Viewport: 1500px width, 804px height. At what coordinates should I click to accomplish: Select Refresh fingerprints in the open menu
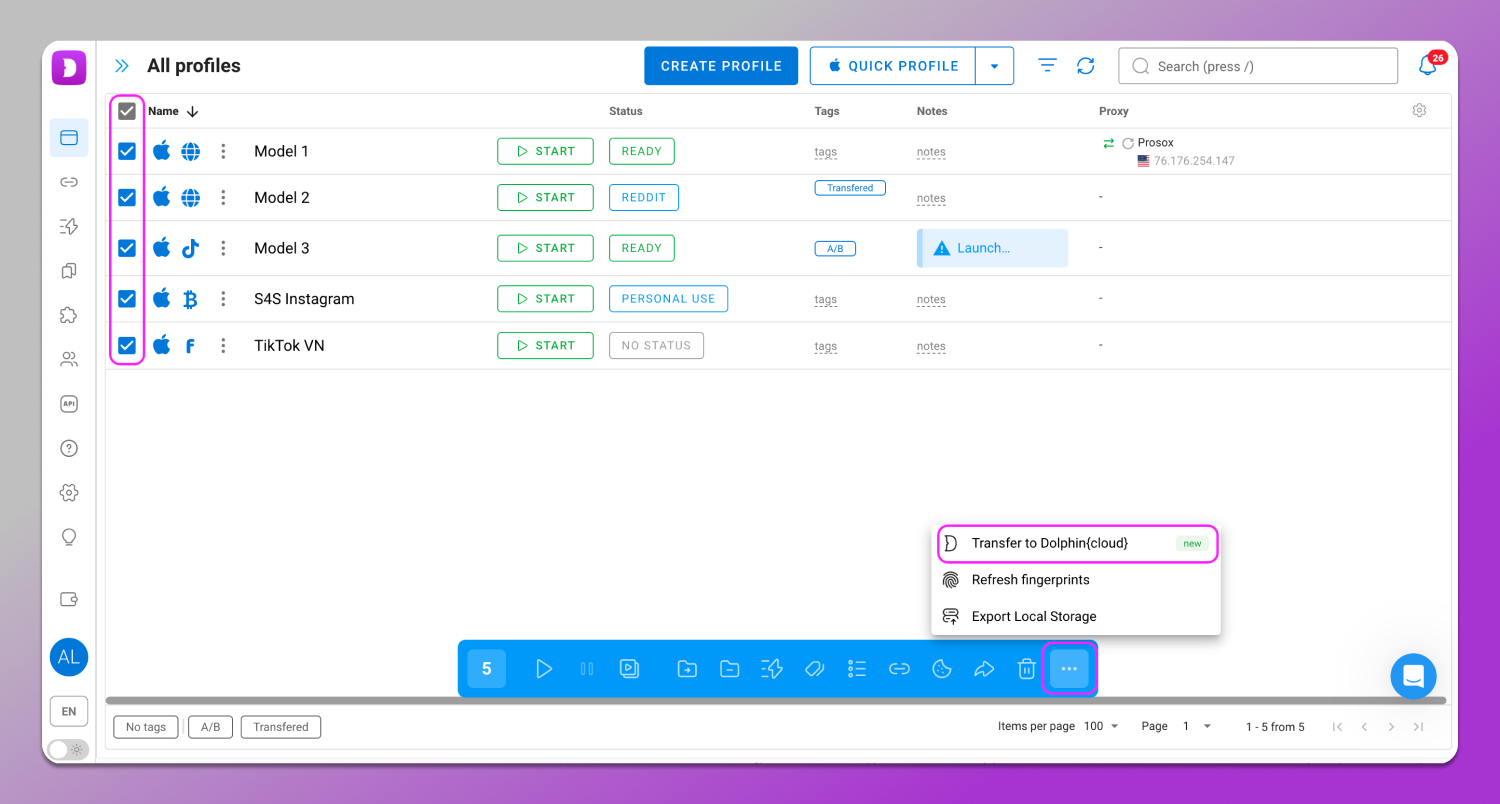[1030, 580]
